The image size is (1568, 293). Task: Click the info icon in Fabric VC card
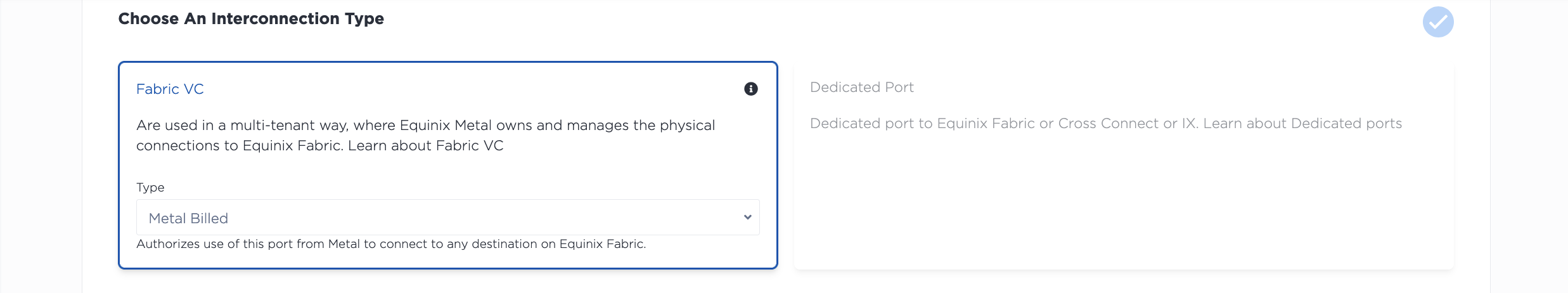[x=751, y=89]
